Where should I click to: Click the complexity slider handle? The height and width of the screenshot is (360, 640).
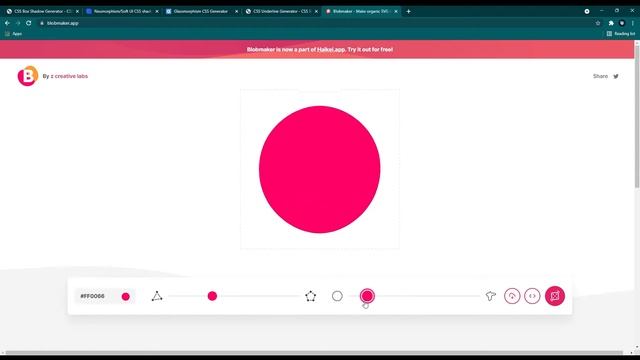(x=212, y=296)
